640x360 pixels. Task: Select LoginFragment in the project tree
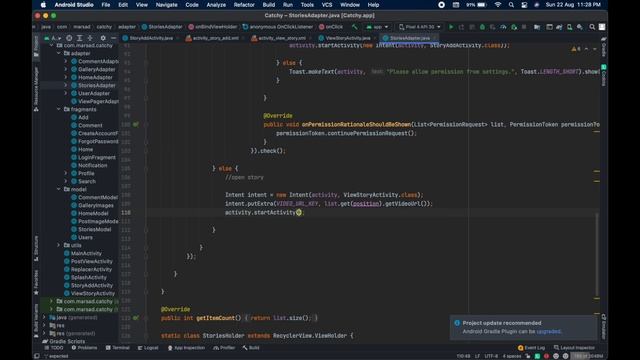click(x=97, y=158)
